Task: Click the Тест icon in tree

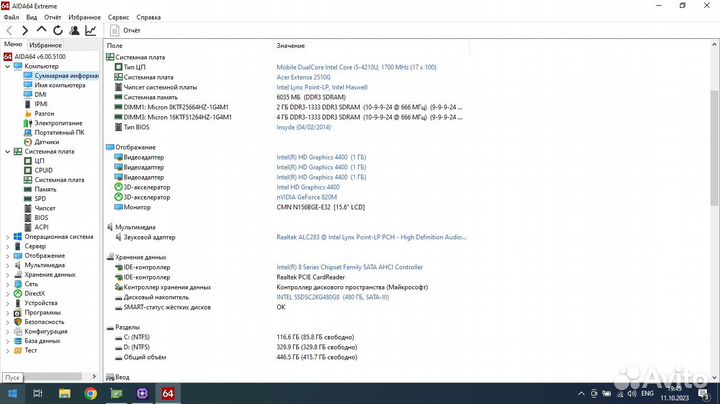Action: pos(17,350)
